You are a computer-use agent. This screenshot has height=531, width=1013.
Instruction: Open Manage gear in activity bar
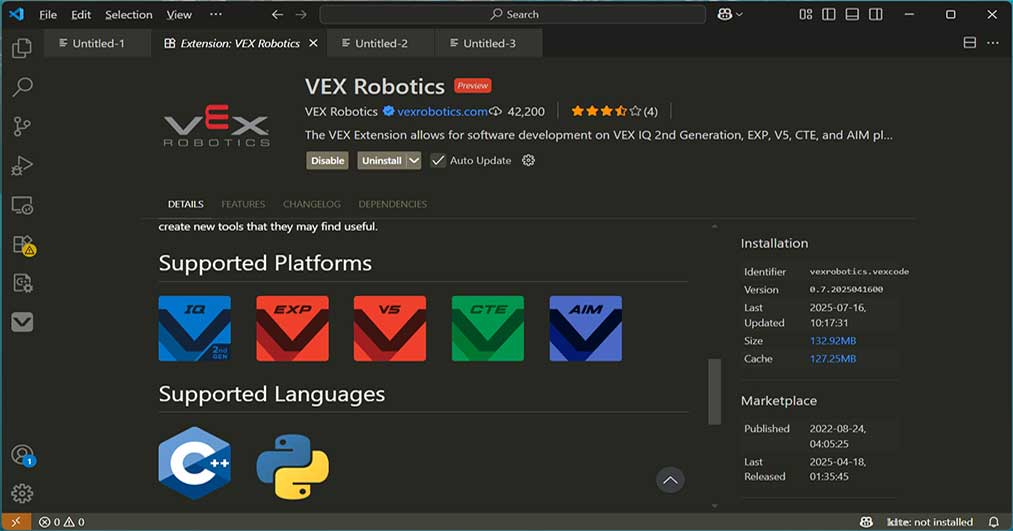(22, 494)
